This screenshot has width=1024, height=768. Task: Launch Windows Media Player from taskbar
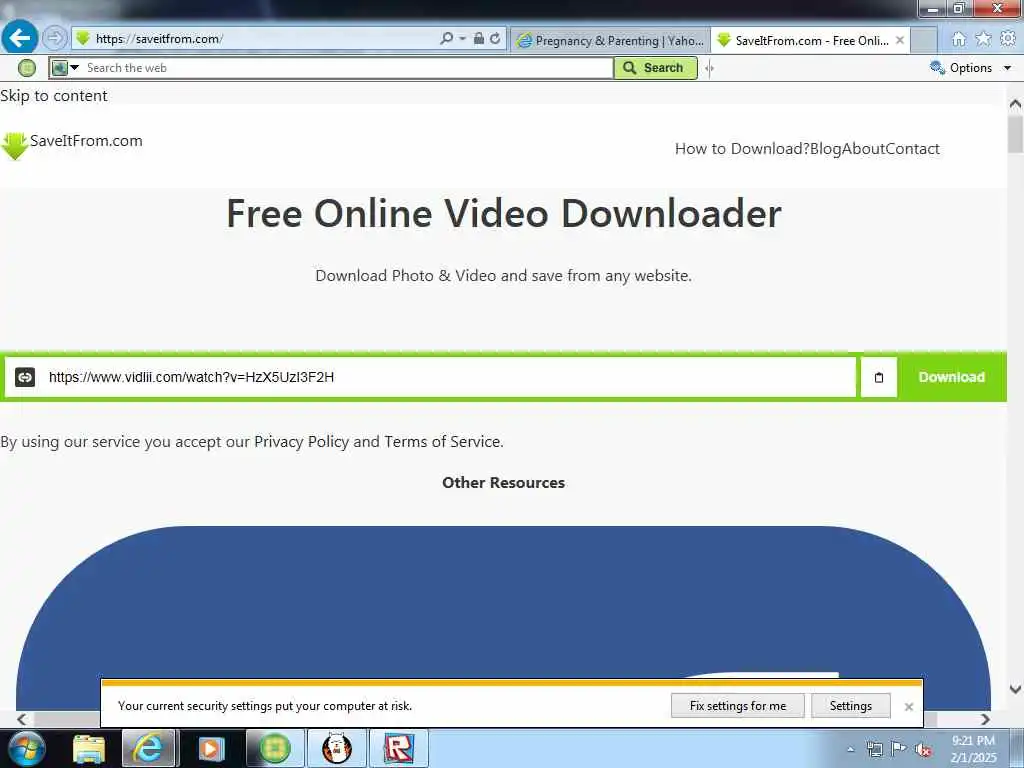[210, 748]
